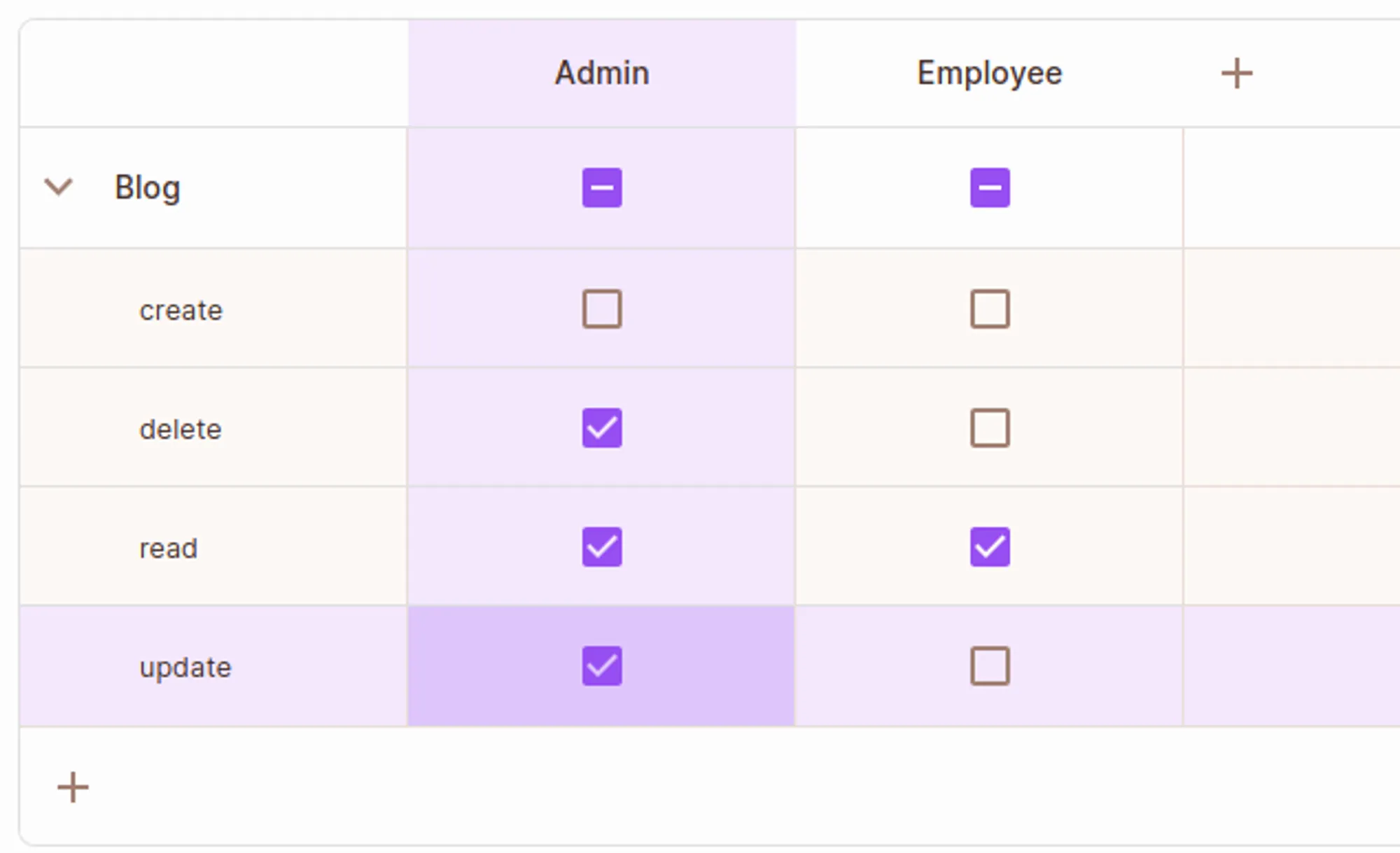Enable delete permission for Employee
Viewport: 1400px width, 853px height.
pos(990,428)
